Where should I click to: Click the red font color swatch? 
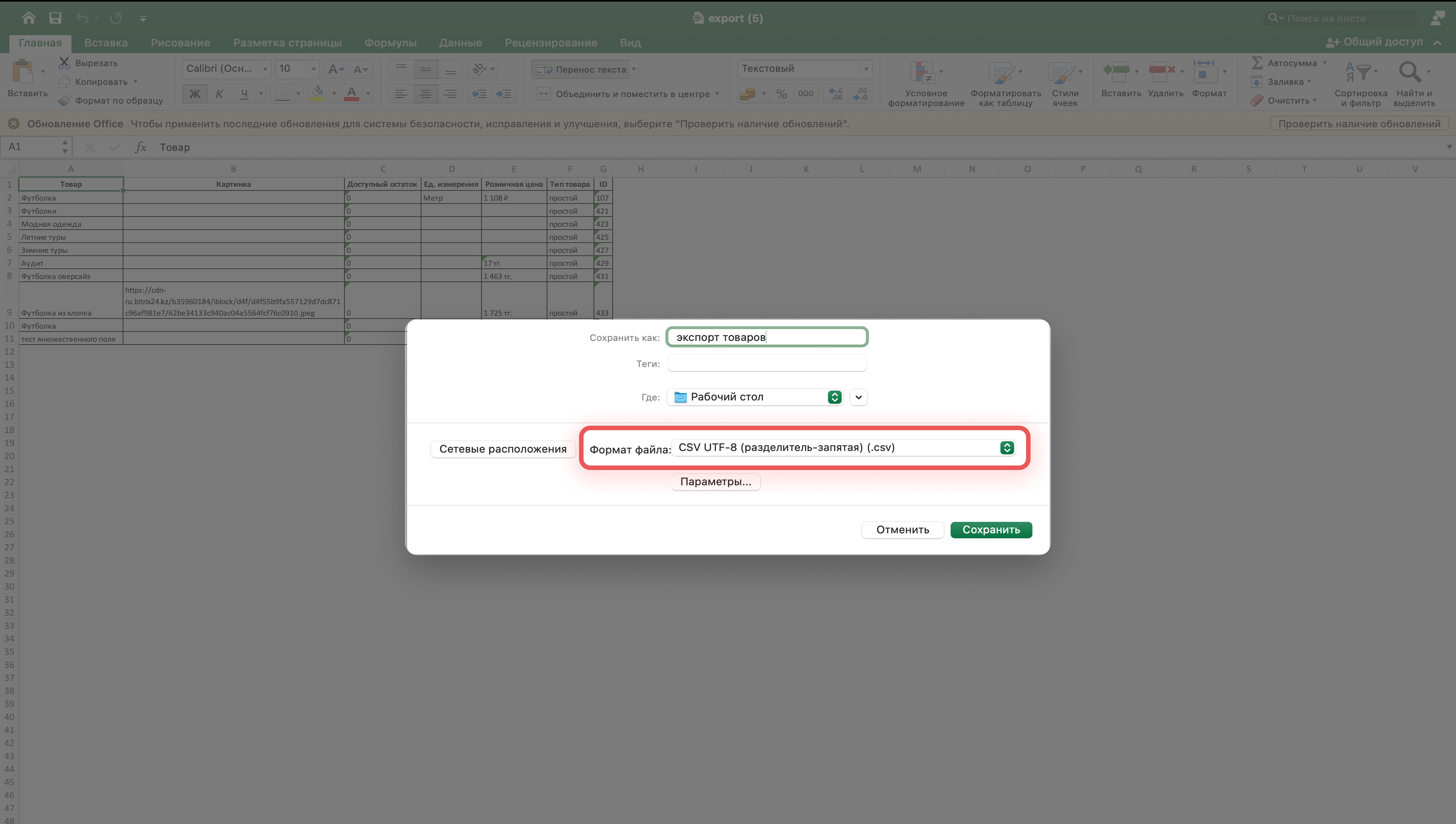(x=351, y=94)
